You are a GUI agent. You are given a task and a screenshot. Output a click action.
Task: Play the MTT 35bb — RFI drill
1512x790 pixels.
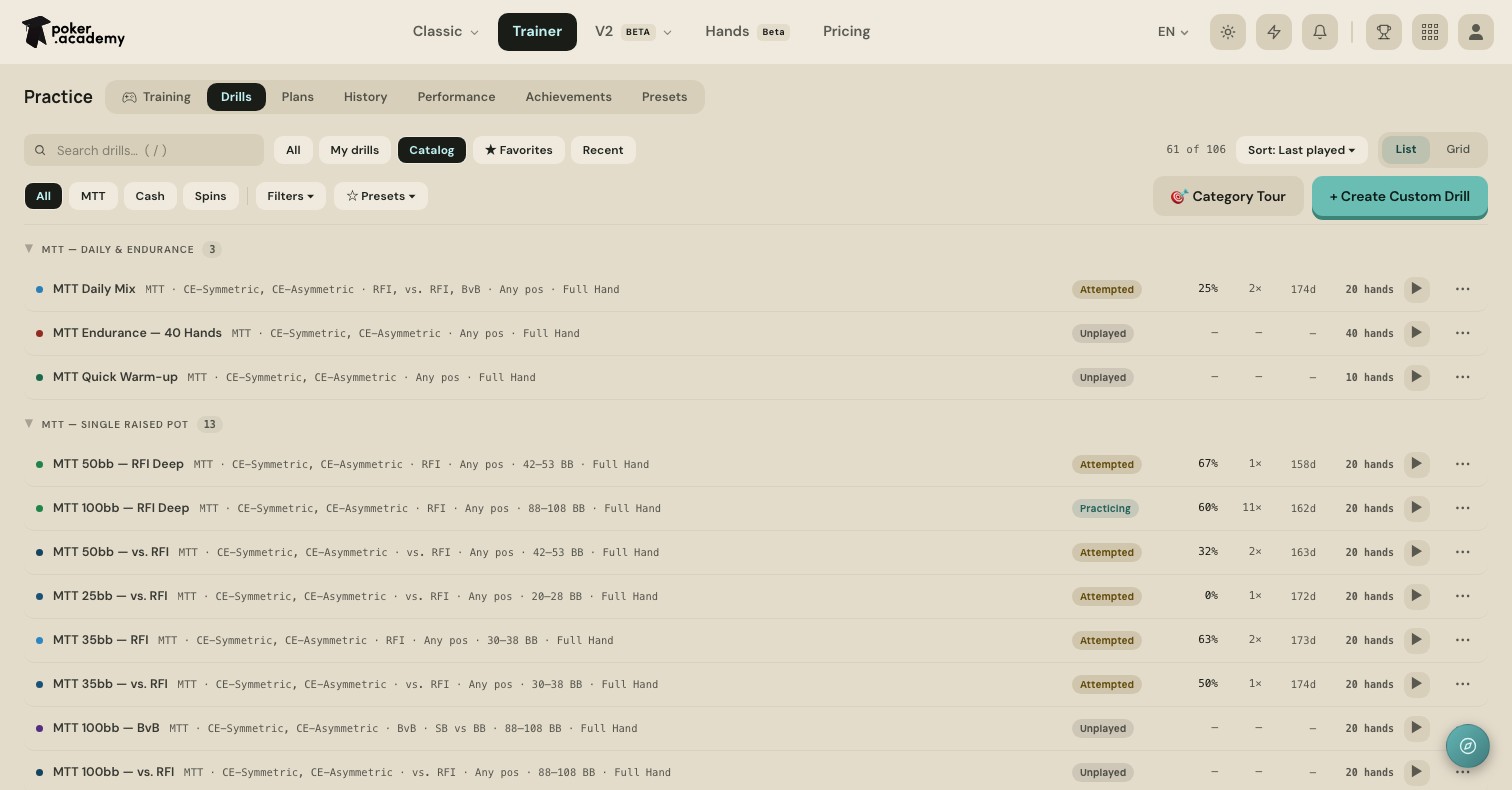pos(1416,640)
